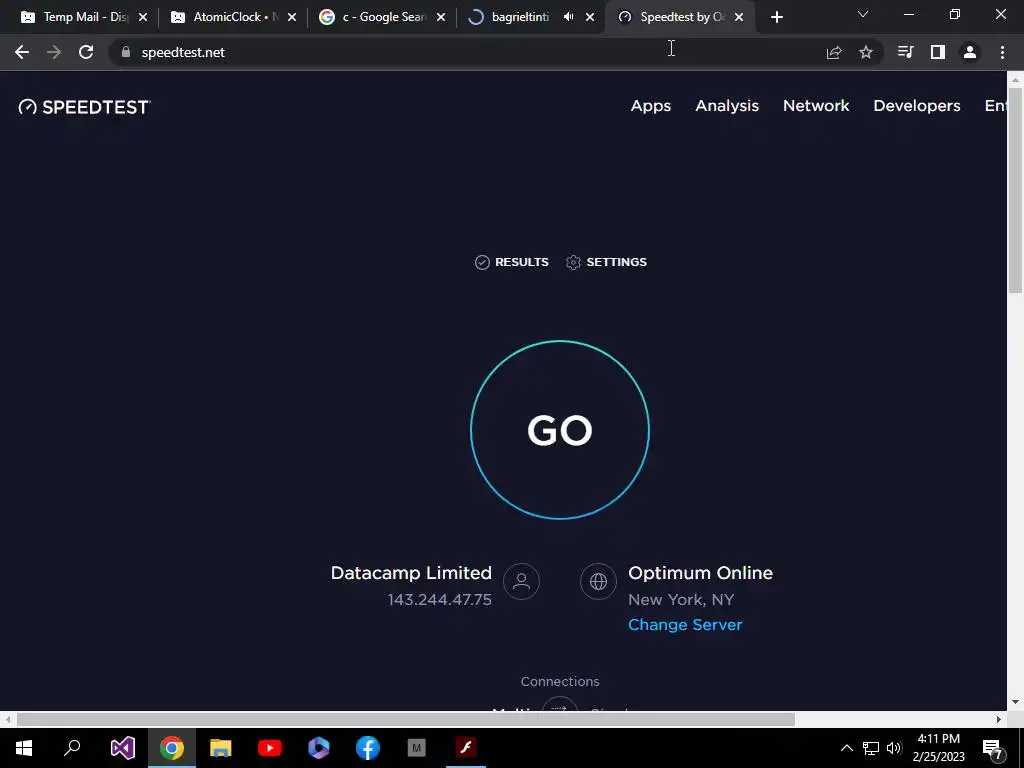Close the bagrieltinti tab
The image size is (1024, 768).
pos(590,17)
